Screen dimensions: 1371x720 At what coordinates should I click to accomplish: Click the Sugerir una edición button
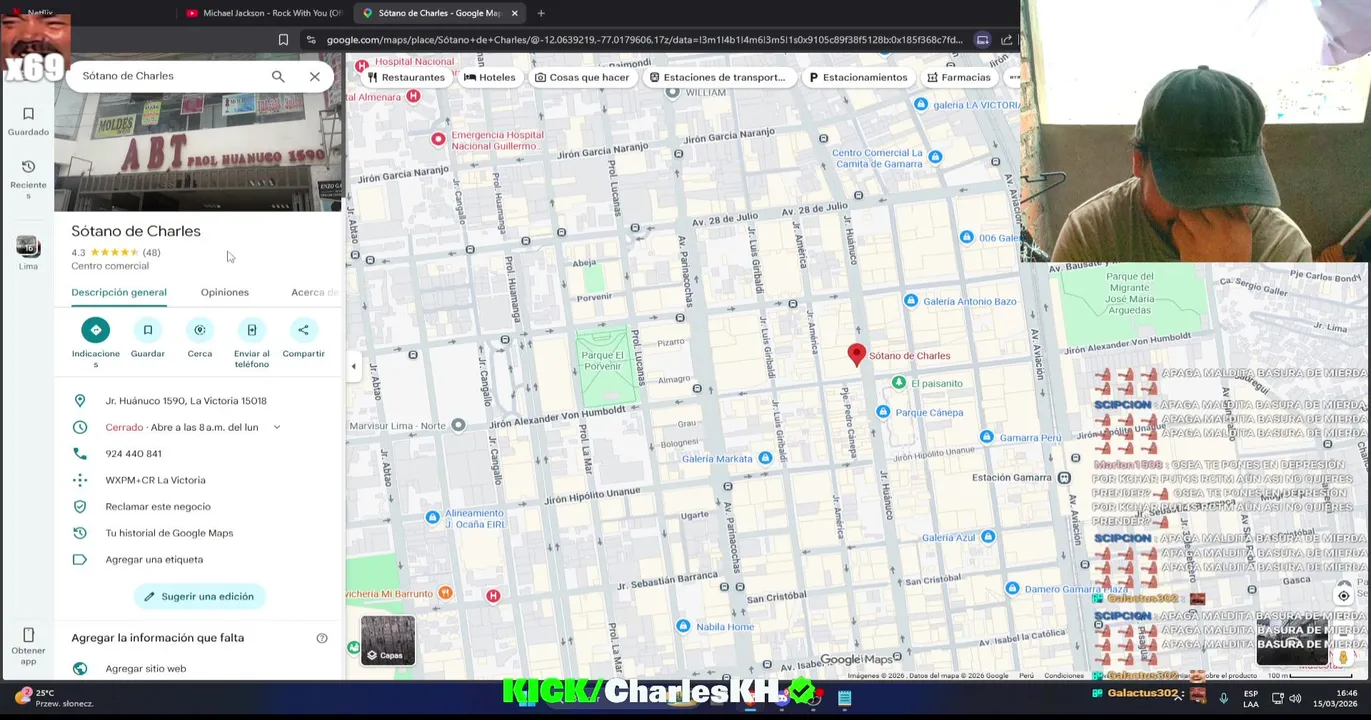pos(199,597)
